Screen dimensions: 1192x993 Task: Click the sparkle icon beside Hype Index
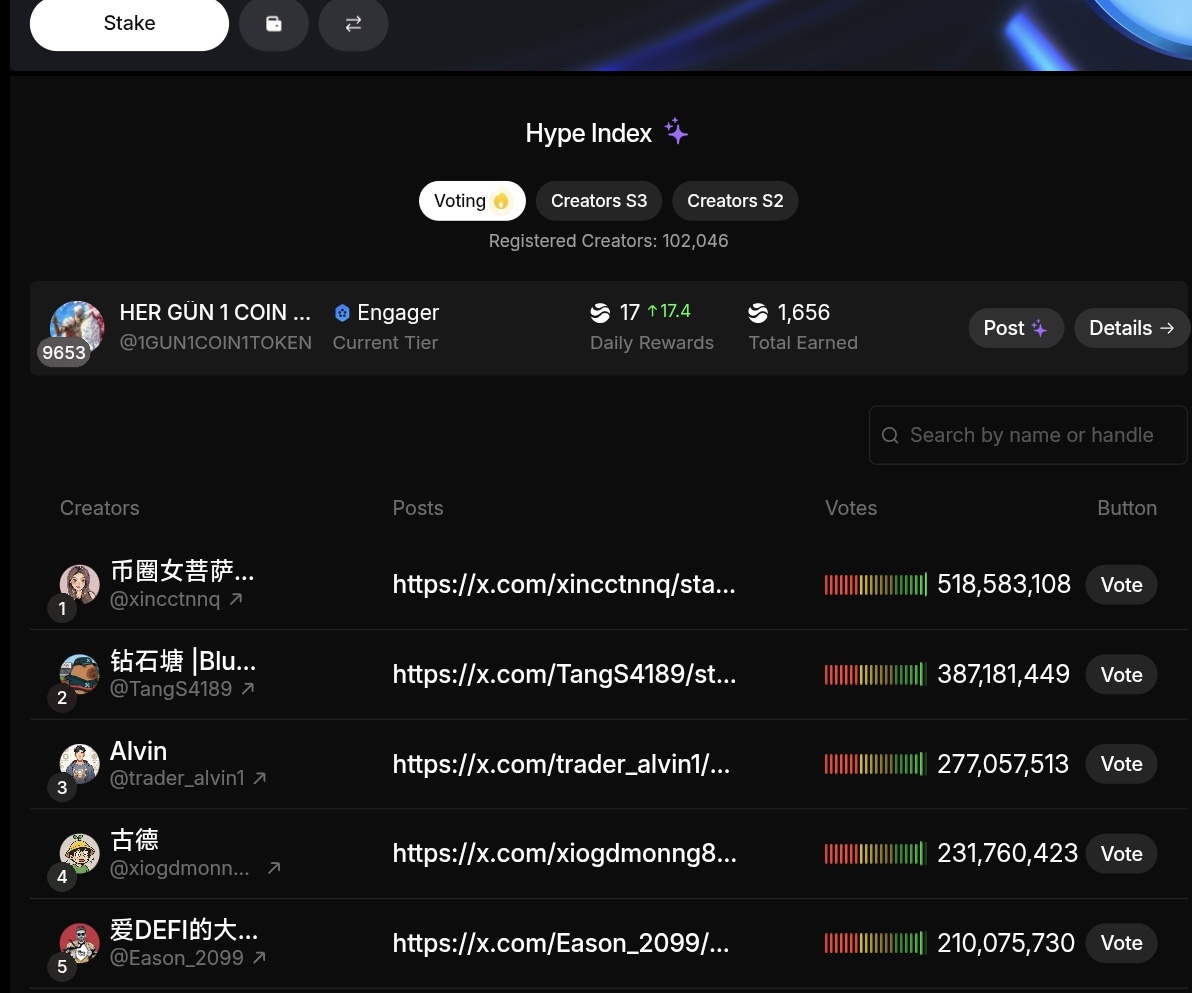tap(675, 130)
